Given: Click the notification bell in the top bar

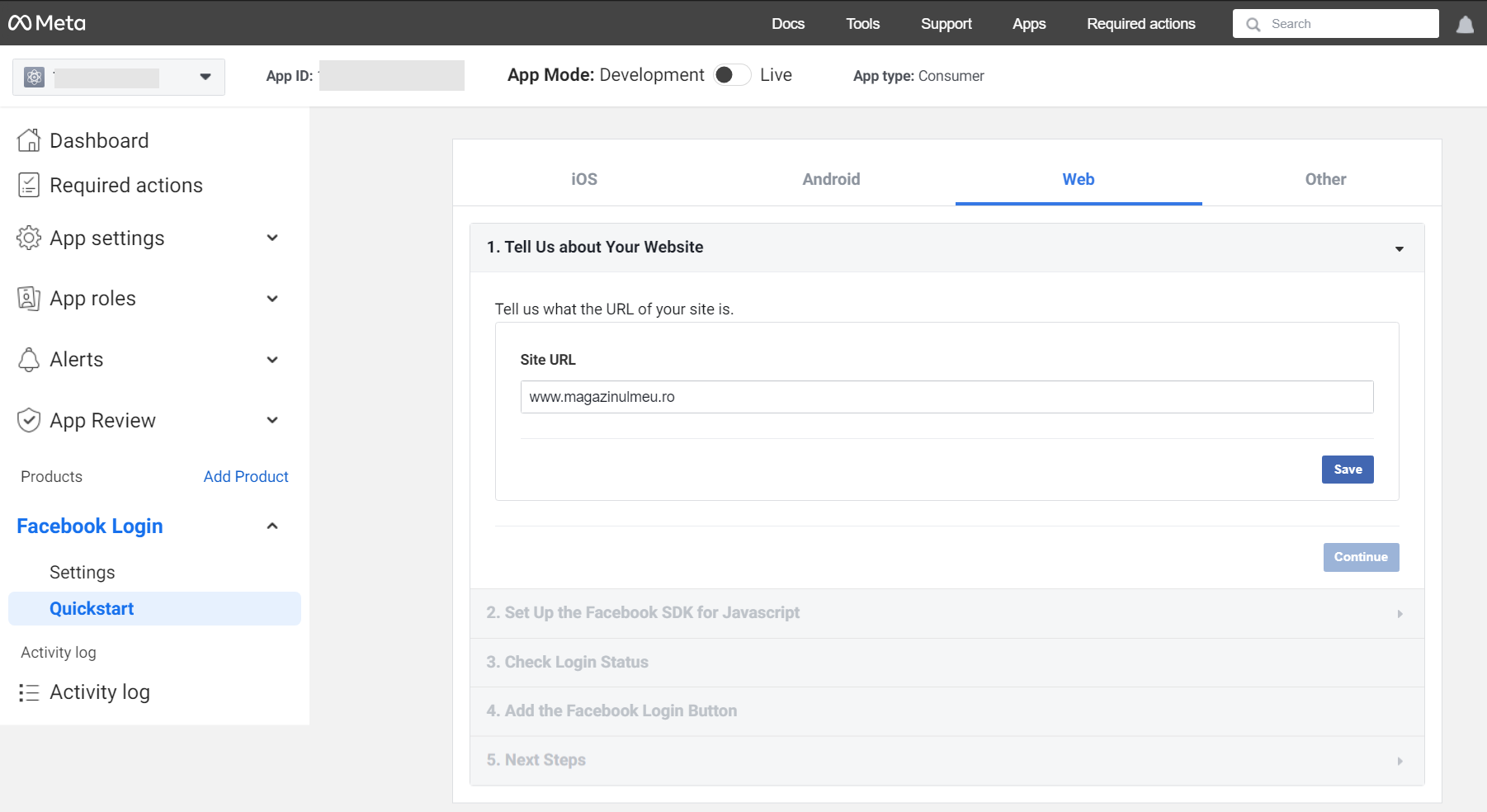Looking at the screenshot, I should click(x=1465, y=23).
